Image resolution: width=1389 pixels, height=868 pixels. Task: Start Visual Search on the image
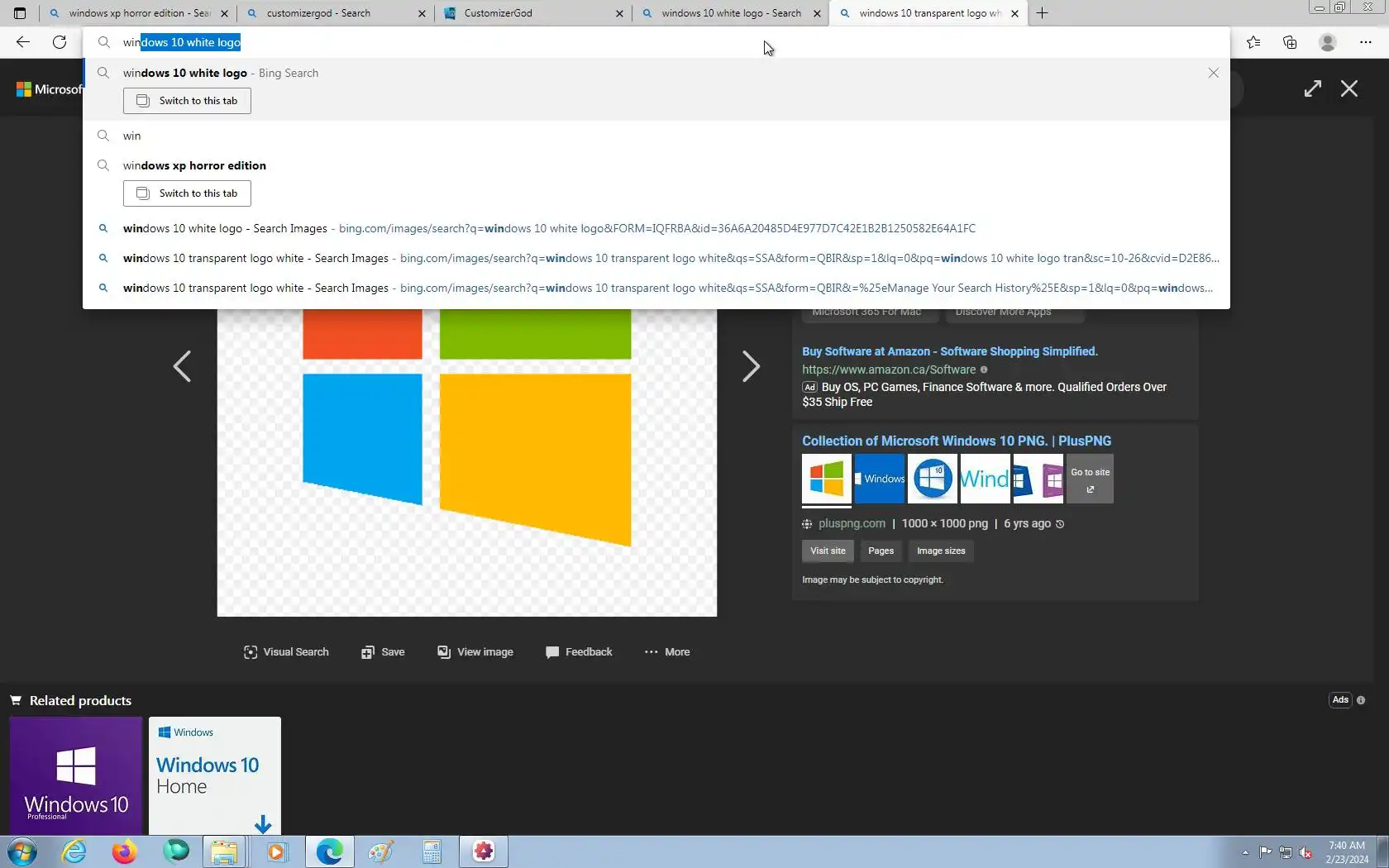(x=286, y=652)
